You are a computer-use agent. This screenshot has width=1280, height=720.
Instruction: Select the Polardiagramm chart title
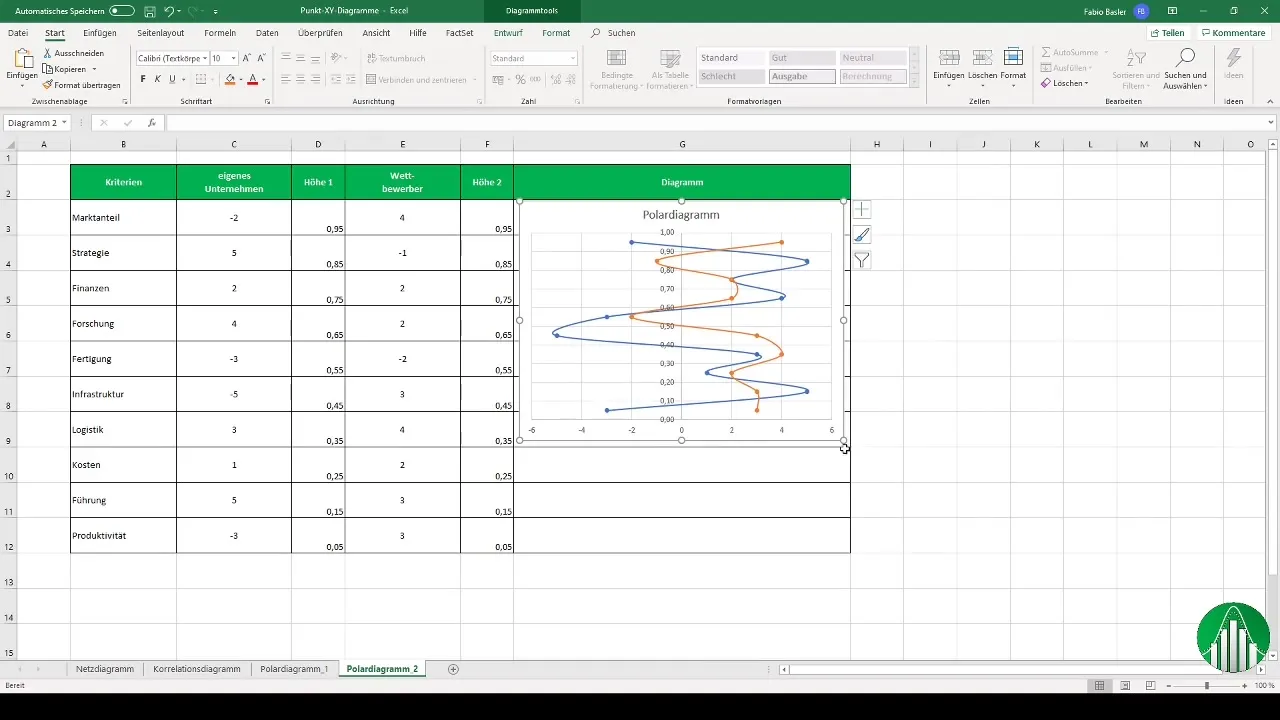pos(681,215)
